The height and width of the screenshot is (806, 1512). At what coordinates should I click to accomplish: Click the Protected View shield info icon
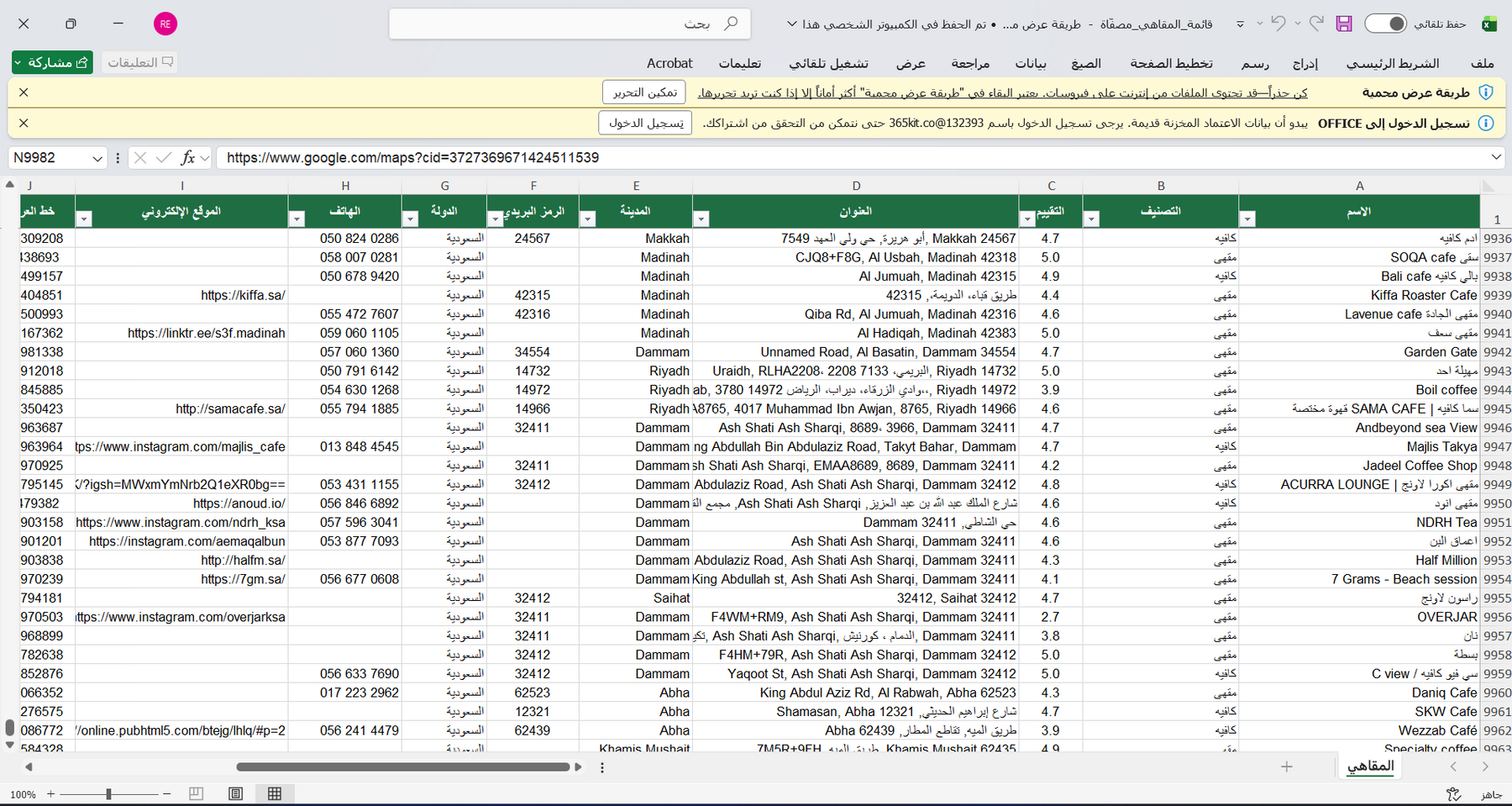[1486, 92]
